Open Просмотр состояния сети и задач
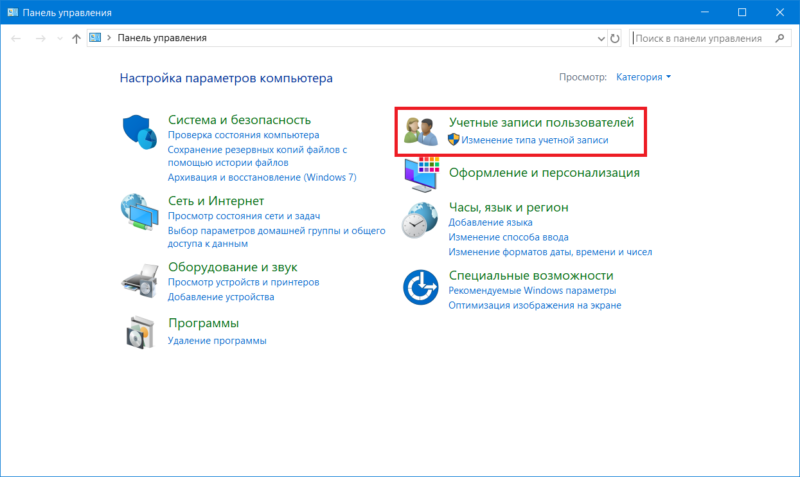800x477 pixels. (244, 216)
